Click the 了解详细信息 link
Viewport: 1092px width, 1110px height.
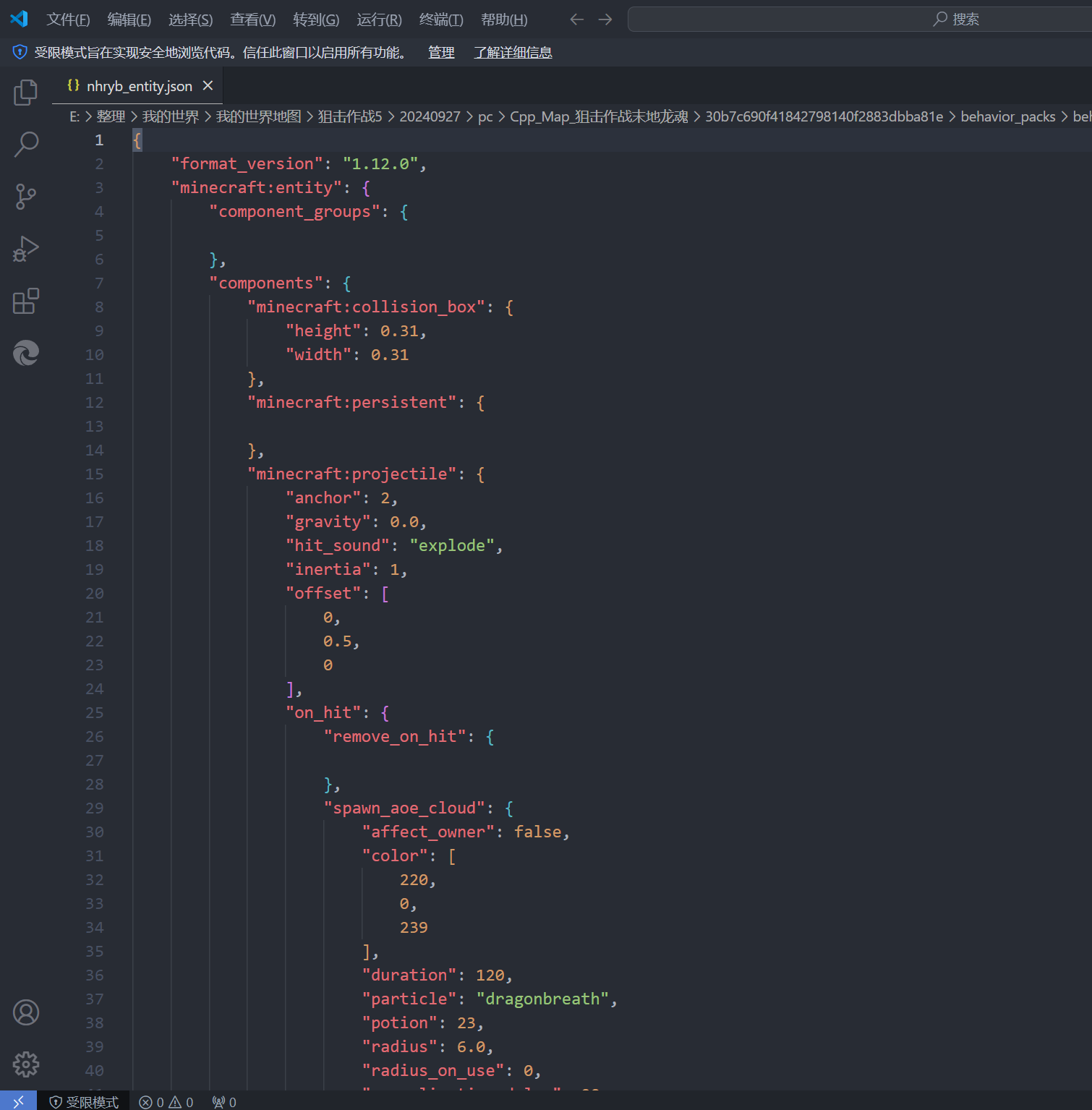coord(513,52)
